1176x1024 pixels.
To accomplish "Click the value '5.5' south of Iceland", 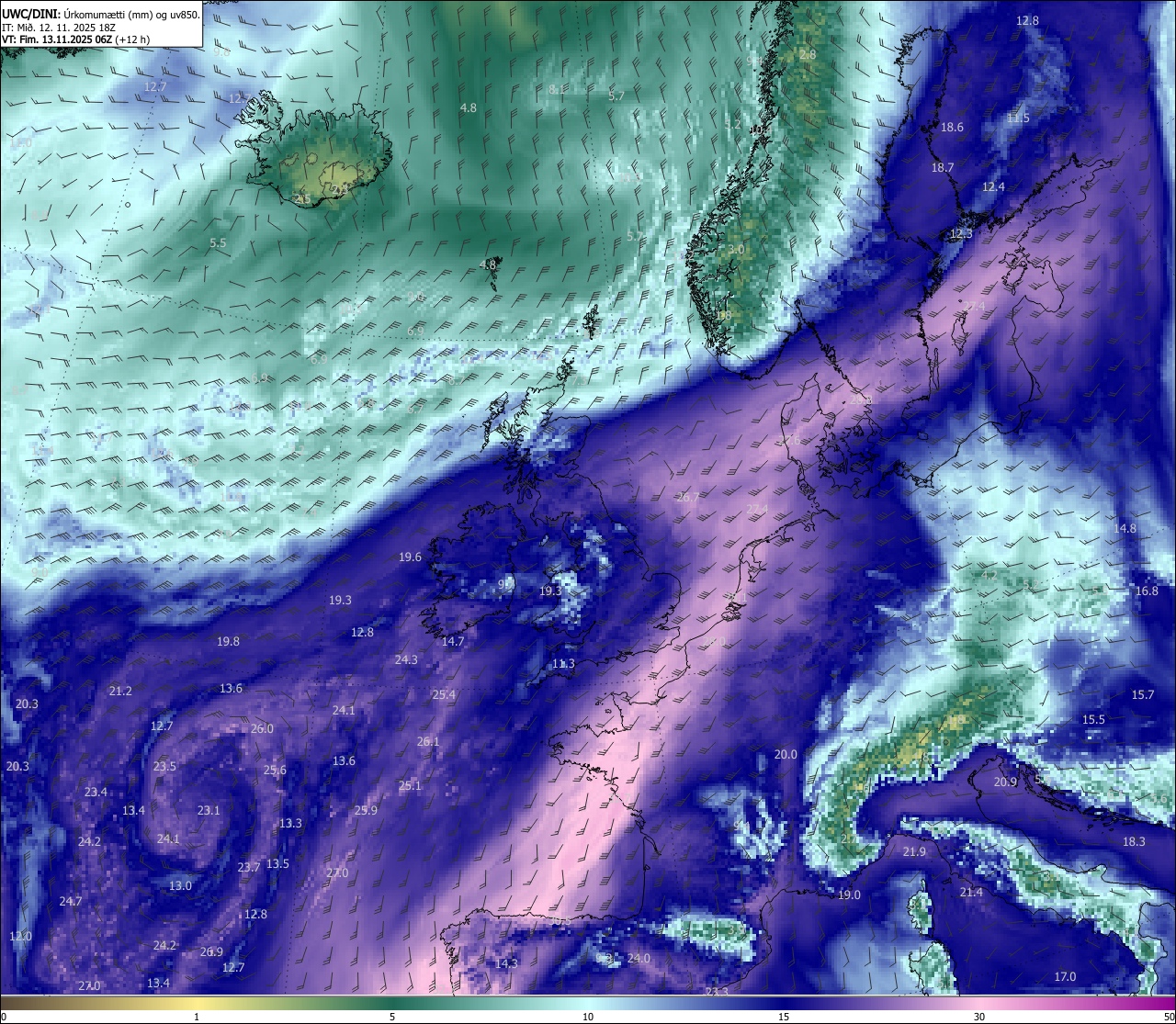I will [218, 243].
